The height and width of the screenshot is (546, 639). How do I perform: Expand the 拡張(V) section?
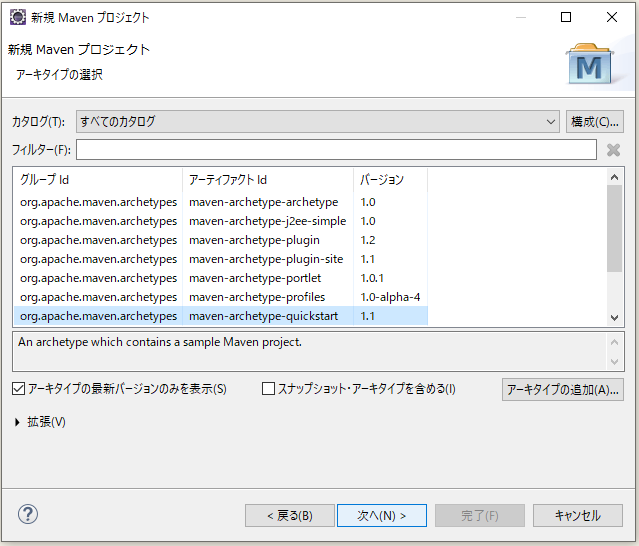17,422
